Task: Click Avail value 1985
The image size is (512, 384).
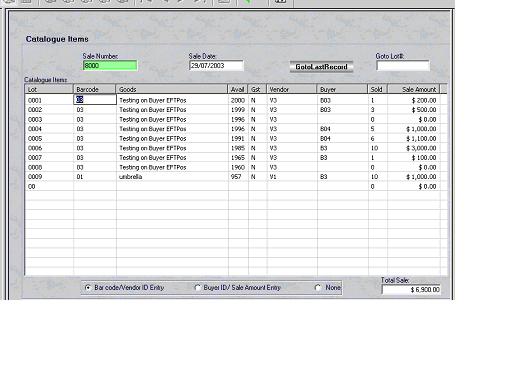Action: click(238, 148)
